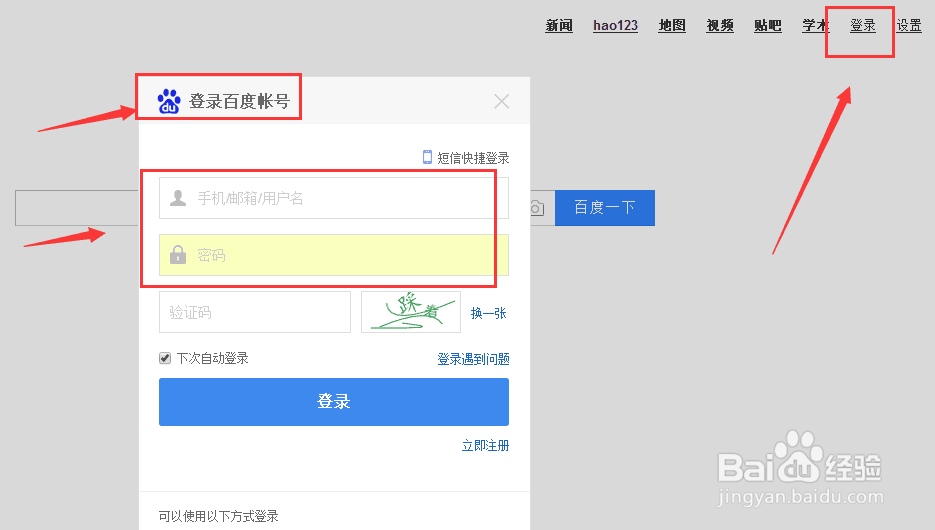The image size is (935, 530).
Task: Click the 百度一下 search button
Action: (605, 207)
